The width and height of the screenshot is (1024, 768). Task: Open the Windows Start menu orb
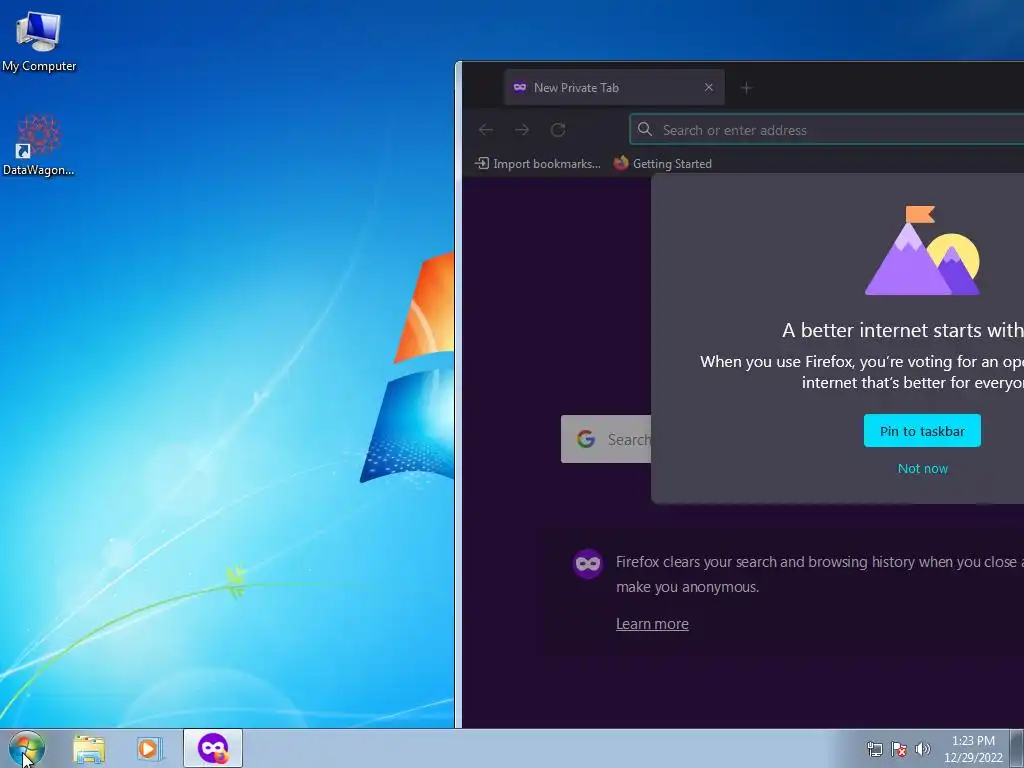(27, 748)
